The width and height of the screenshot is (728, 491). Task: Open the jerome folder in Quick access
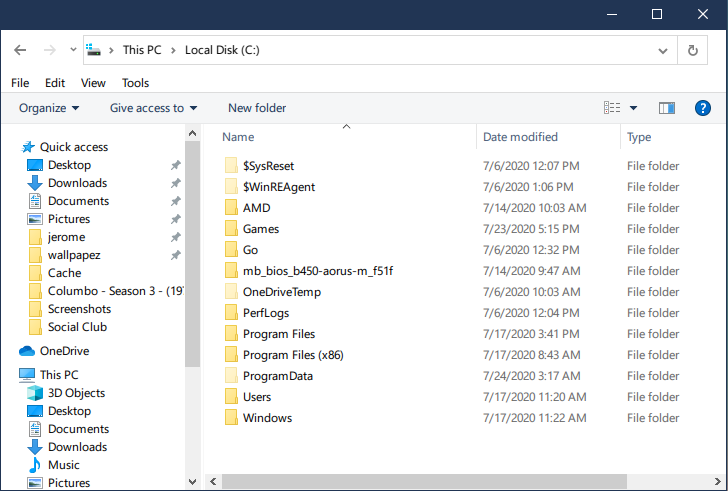coord(66,237)
